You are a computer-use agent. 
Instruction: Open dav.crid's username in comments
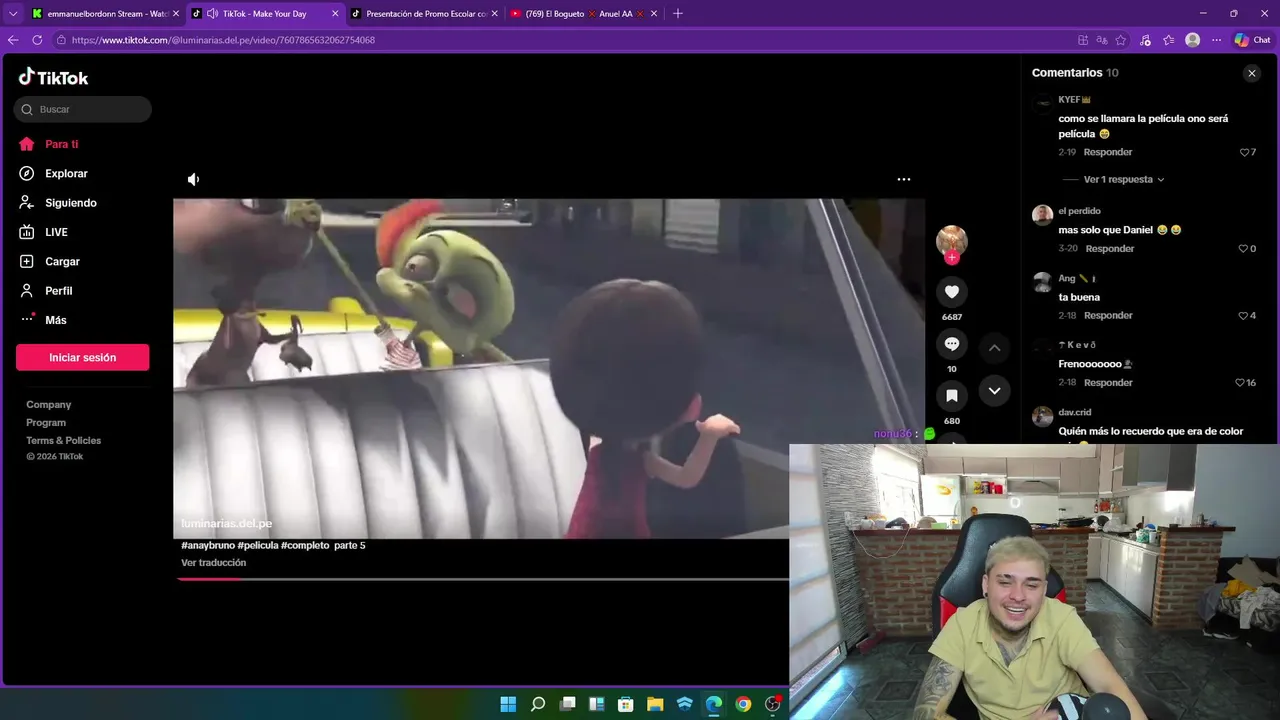[1075, 412]
